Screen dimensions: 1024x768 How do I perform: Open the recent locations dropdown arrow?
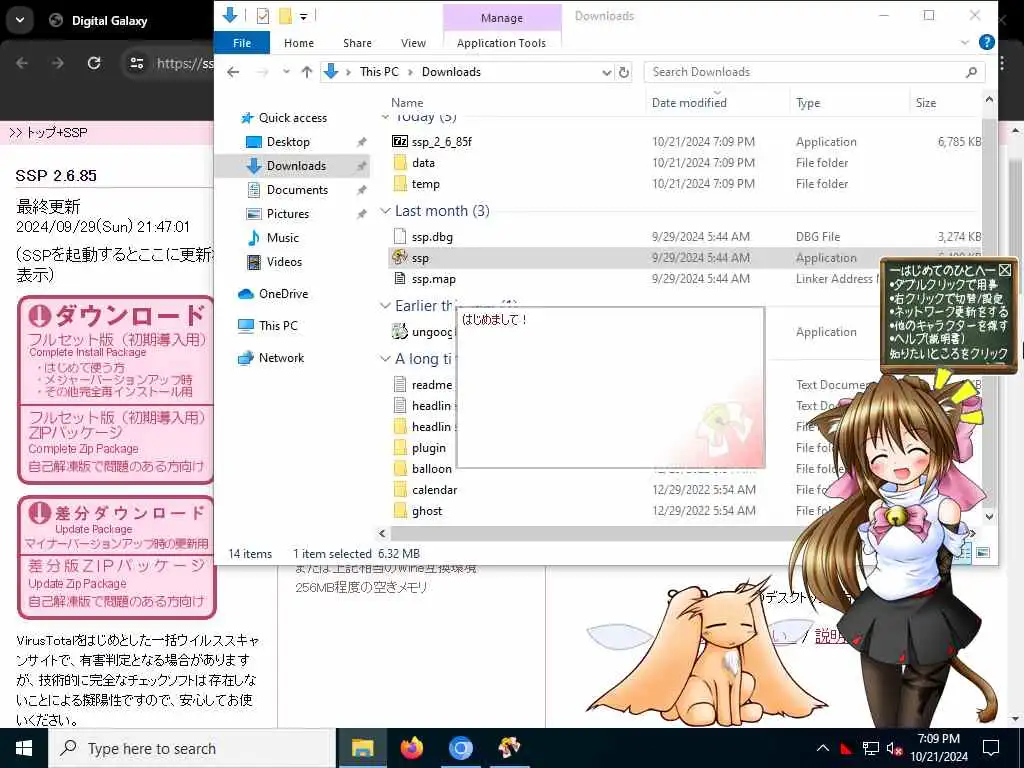click(x=286, y=72)
